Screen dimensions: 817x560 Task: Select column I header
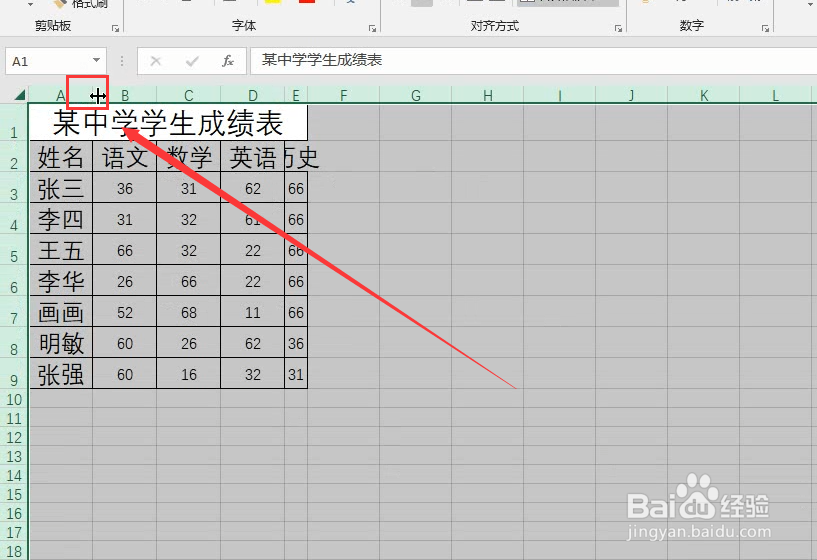click(560, 95)
